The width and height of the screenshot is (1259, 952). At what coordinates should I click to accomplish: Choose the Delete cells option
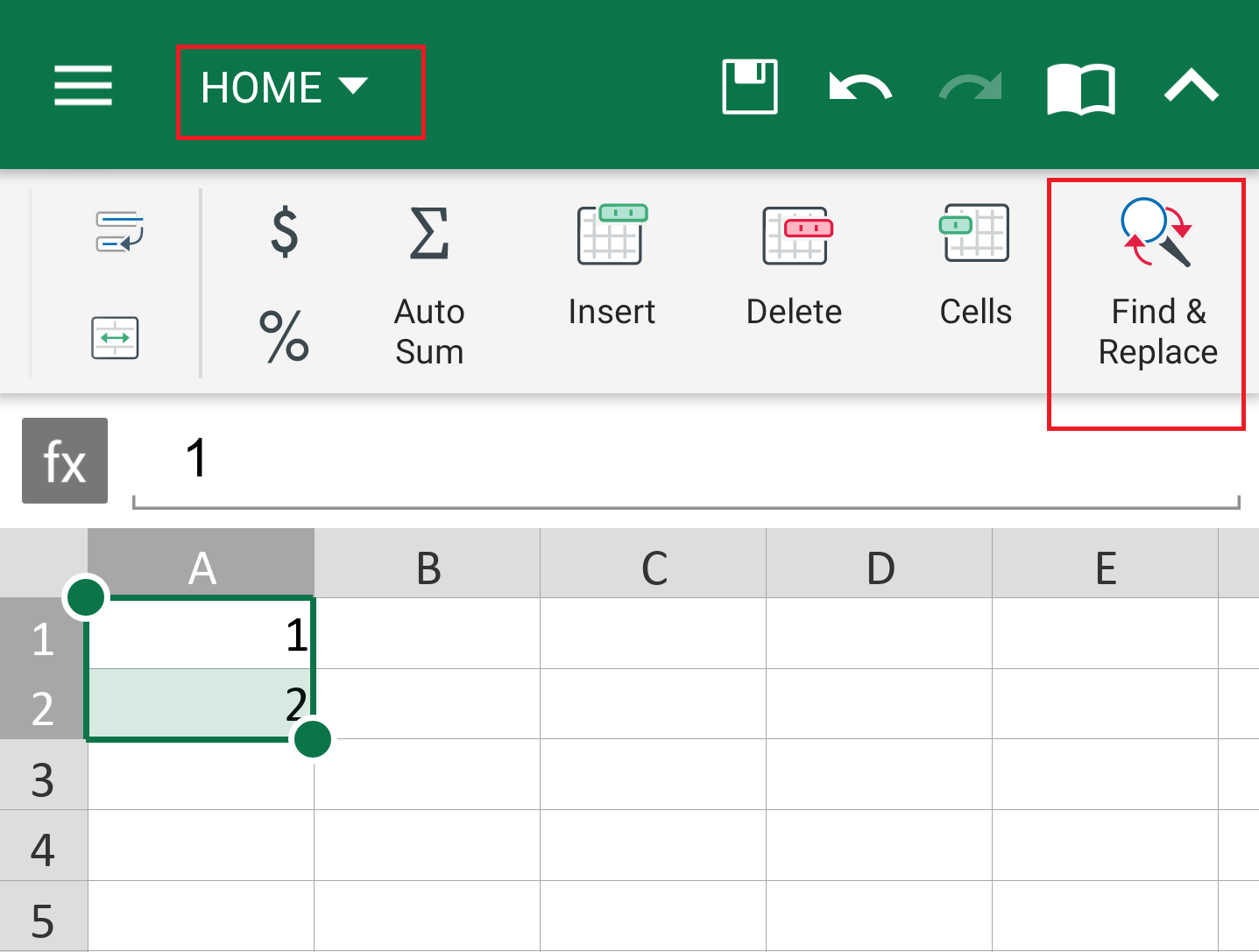(795, 266)
